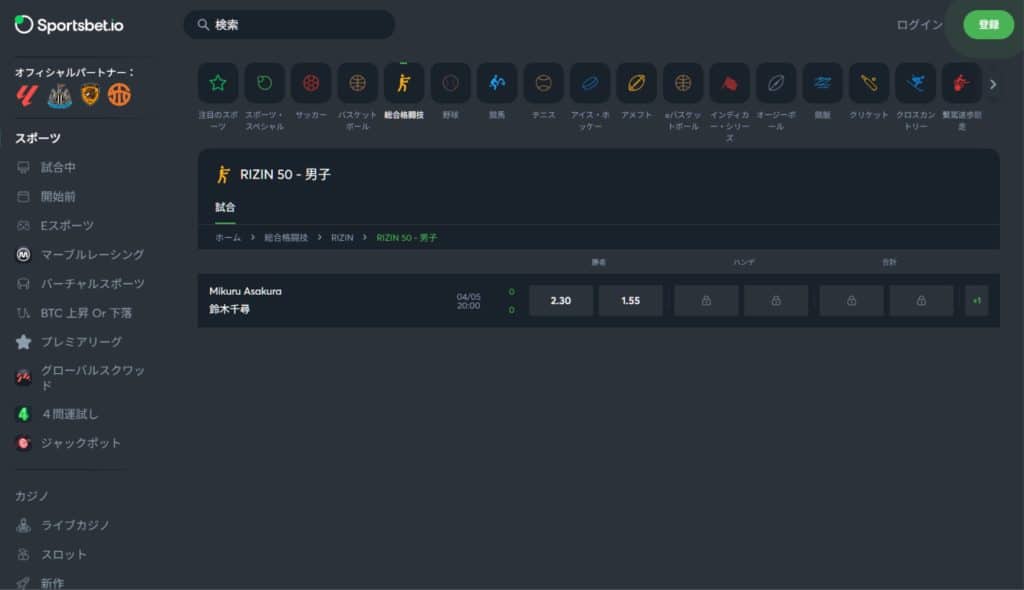
Task: Select the baseball (野球) icon
Action: tap(451, 83)
